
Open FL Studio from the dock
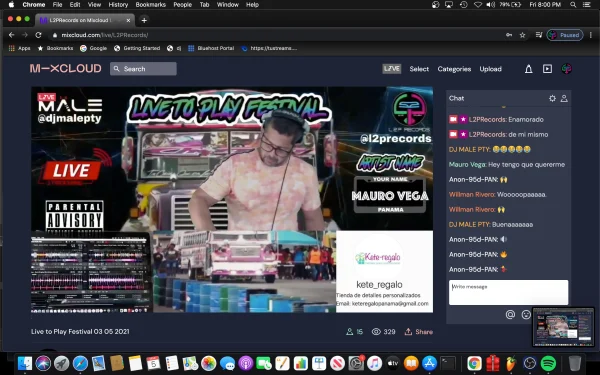point(511,363)
